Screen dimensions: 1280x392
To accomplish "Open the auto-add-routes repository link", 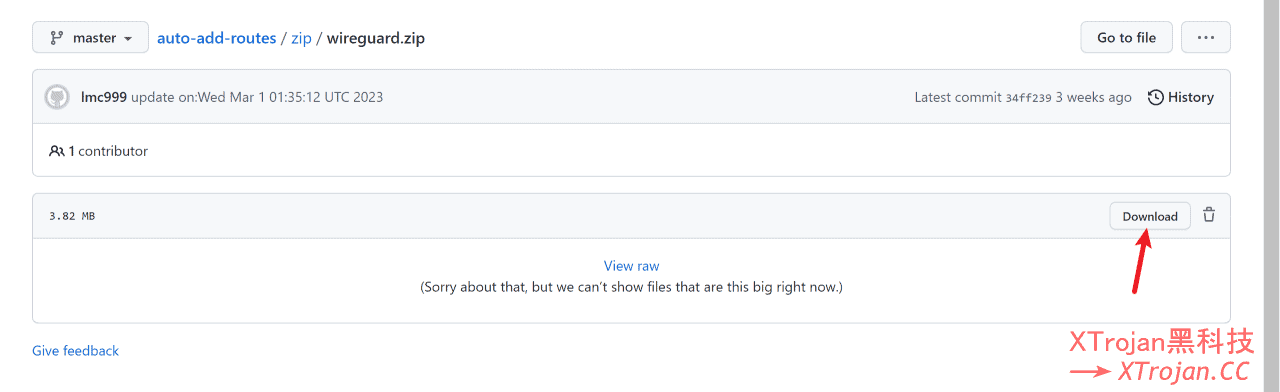I will 216,38.
